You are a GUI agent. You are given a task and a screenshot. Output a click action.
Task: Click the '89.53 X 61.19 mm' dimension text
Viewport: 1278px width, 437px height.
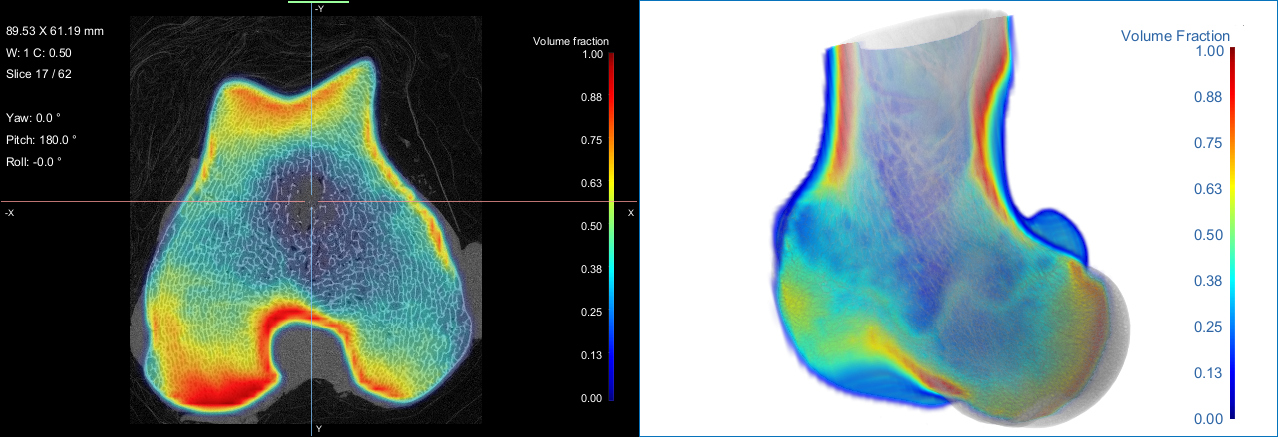(x=55, y=31)
